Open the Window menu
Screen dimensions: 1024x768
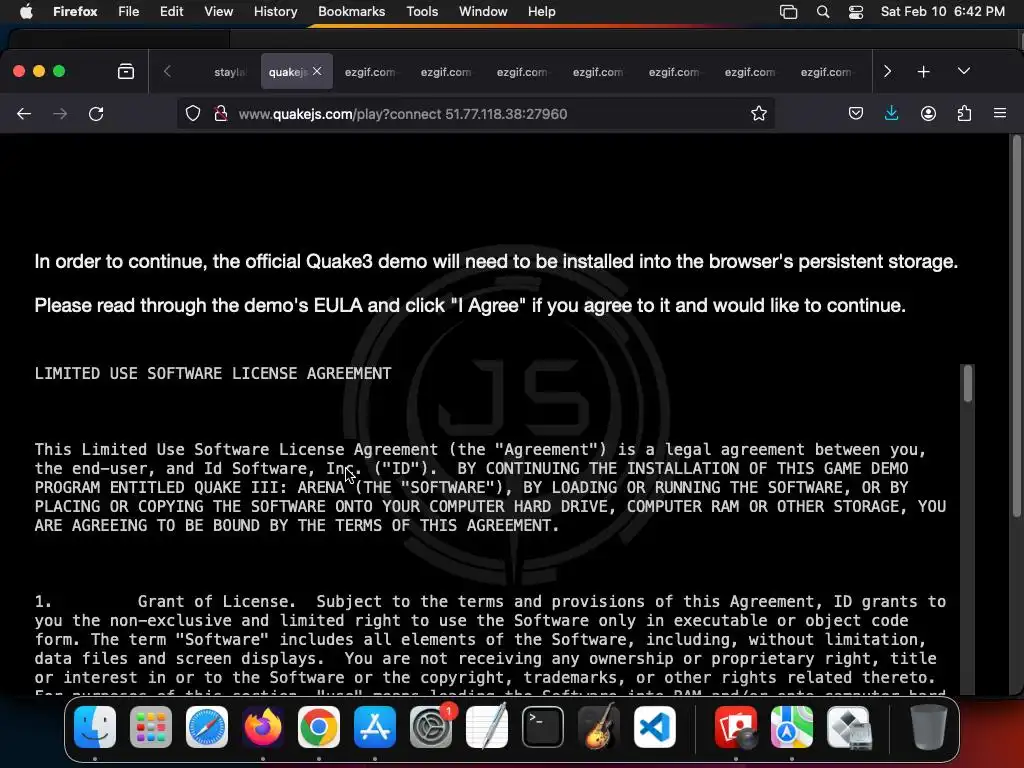click(x=483, y=11)
